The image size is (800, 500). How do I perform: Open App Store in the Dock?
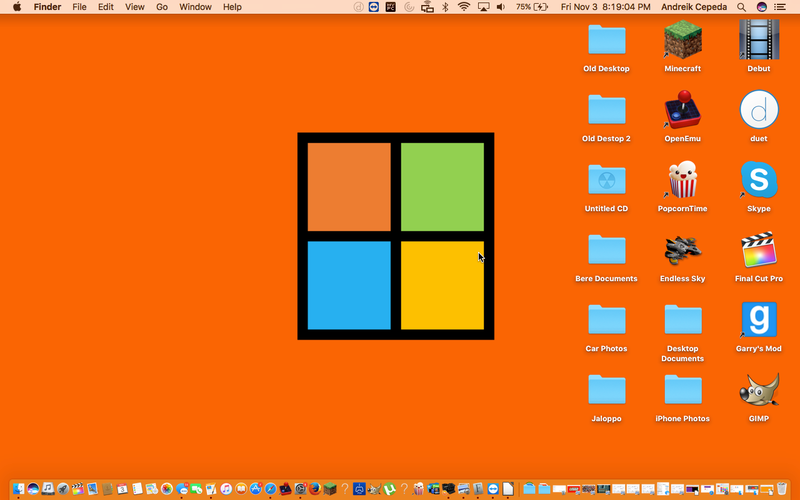point(256,489)
